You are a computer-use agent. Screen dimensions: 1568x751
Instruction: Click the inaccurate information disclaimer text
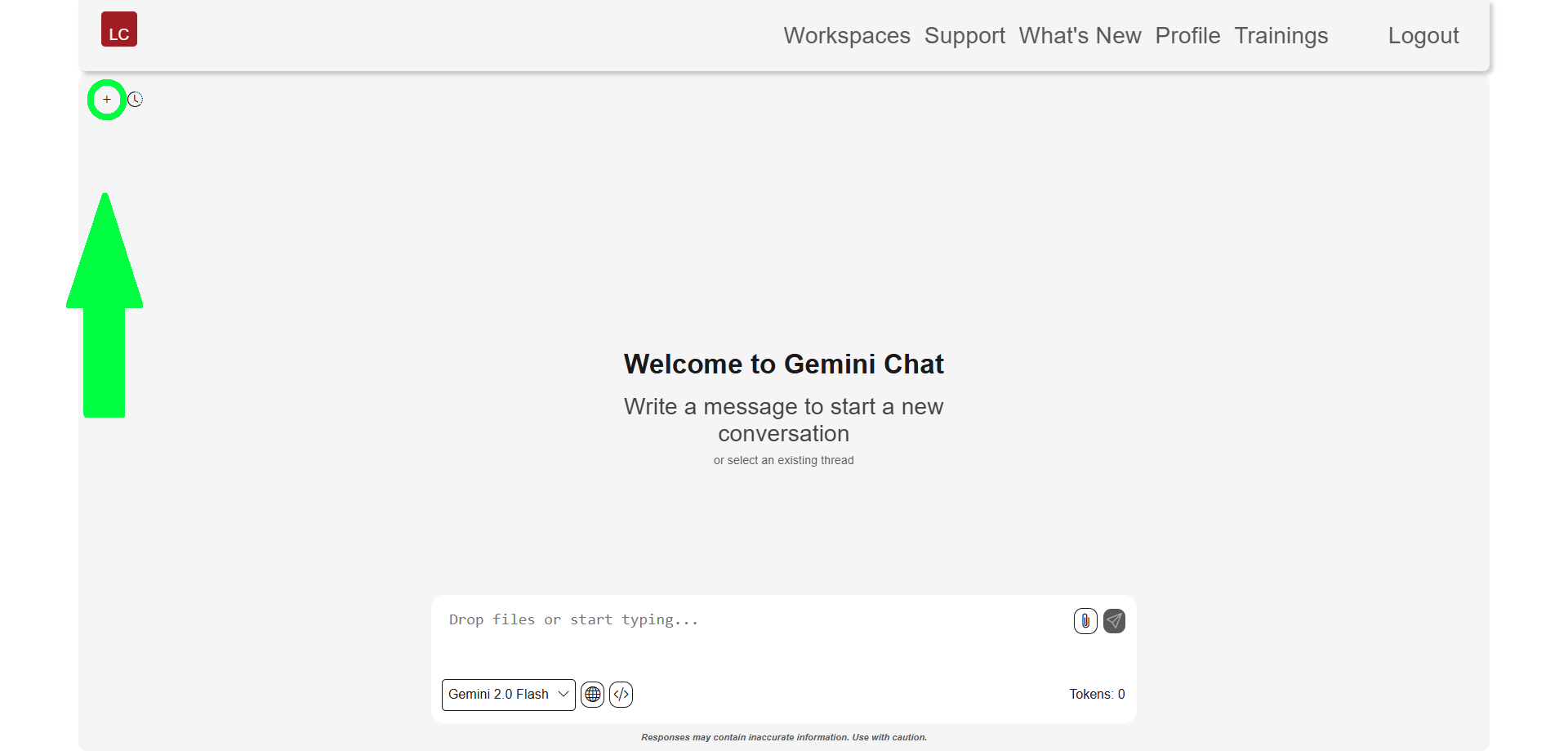784,737
